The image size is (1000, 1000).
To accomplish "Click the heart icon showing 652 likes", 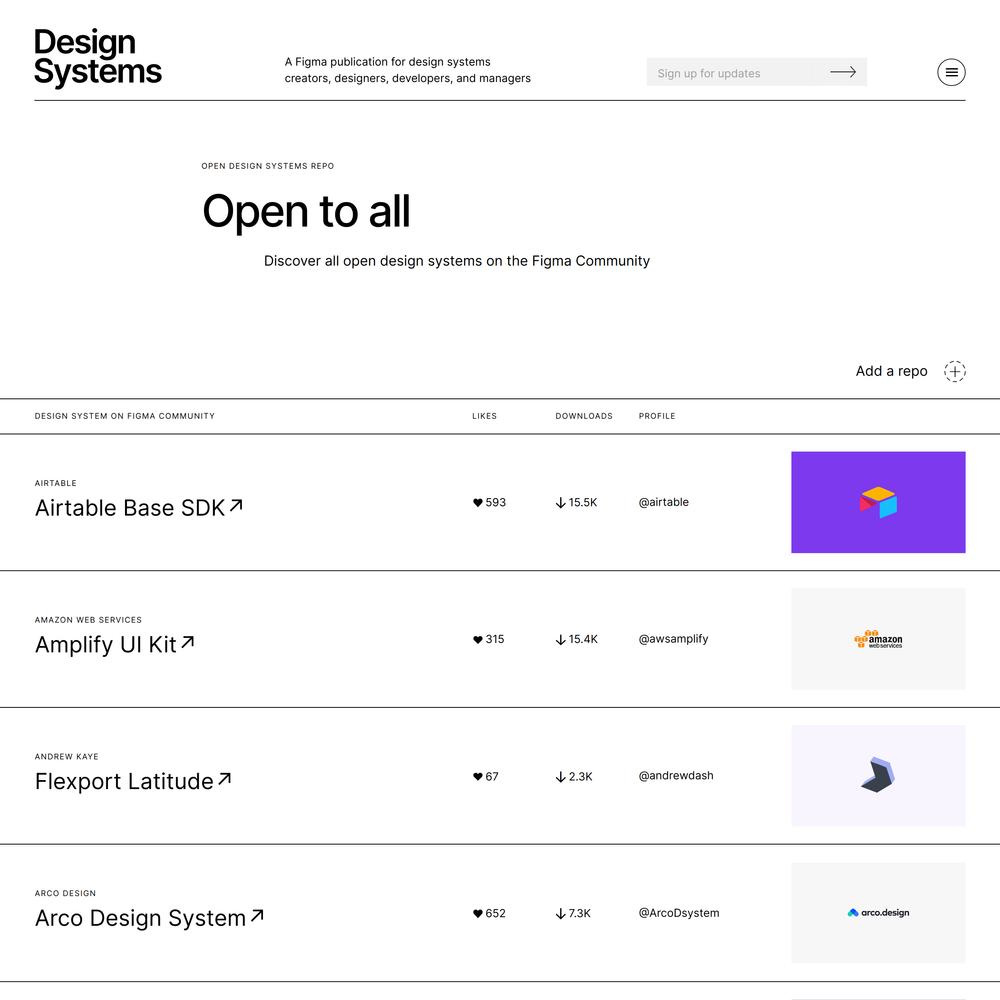I will (x=478, y=913).
